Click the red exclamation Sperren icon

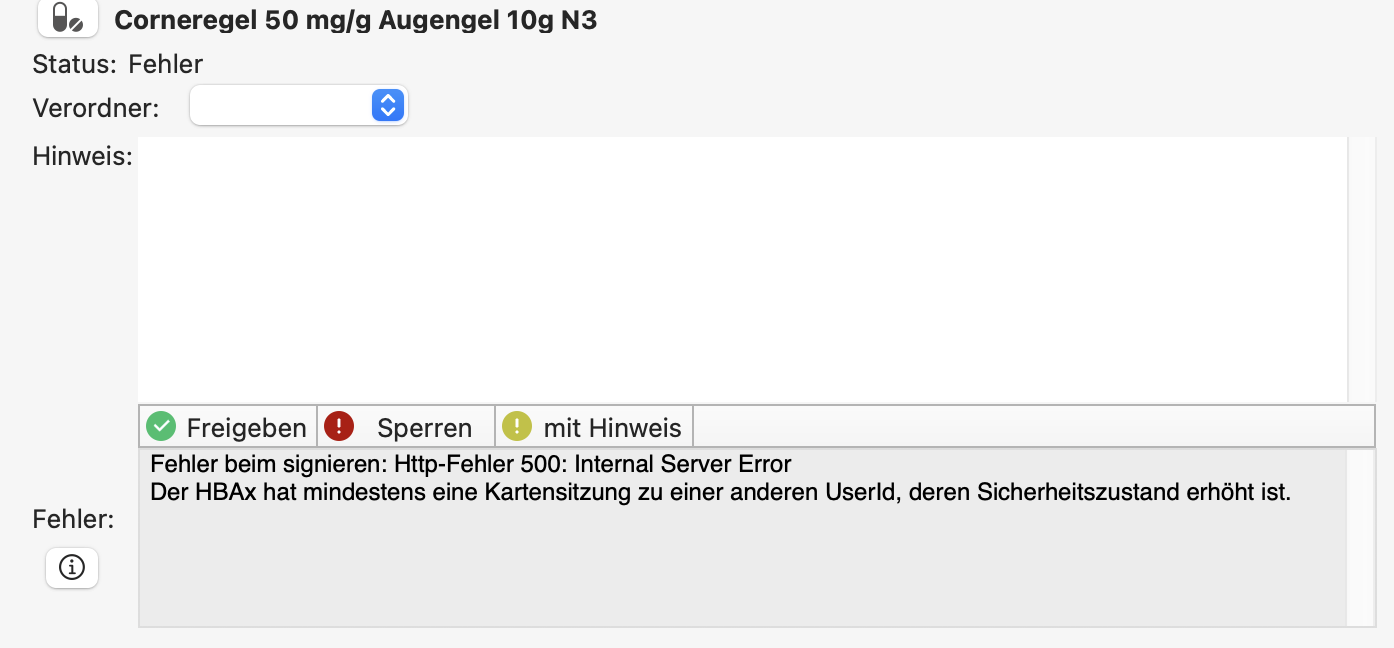pos(339,427)
